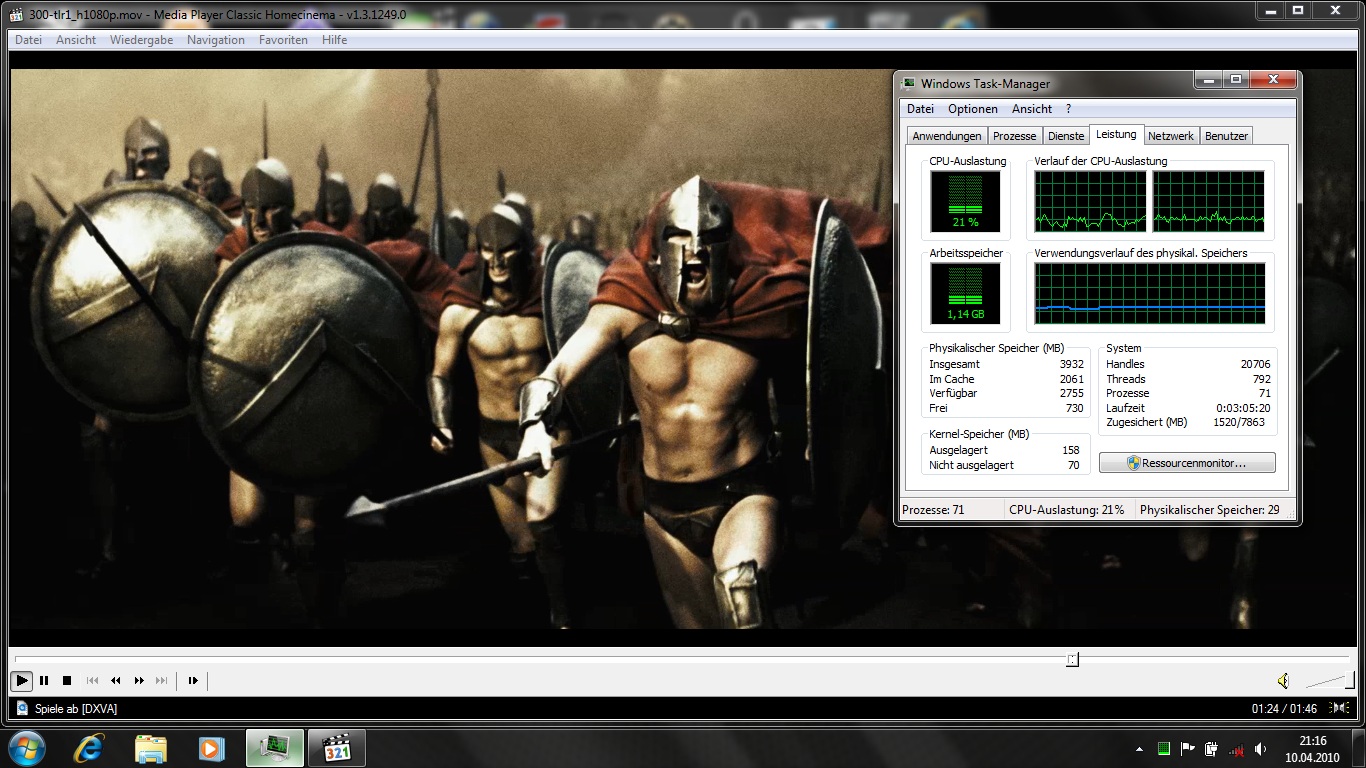Open Action Center flag icon in tray
1366x768 pixels.
click(x=1188, y=748)
